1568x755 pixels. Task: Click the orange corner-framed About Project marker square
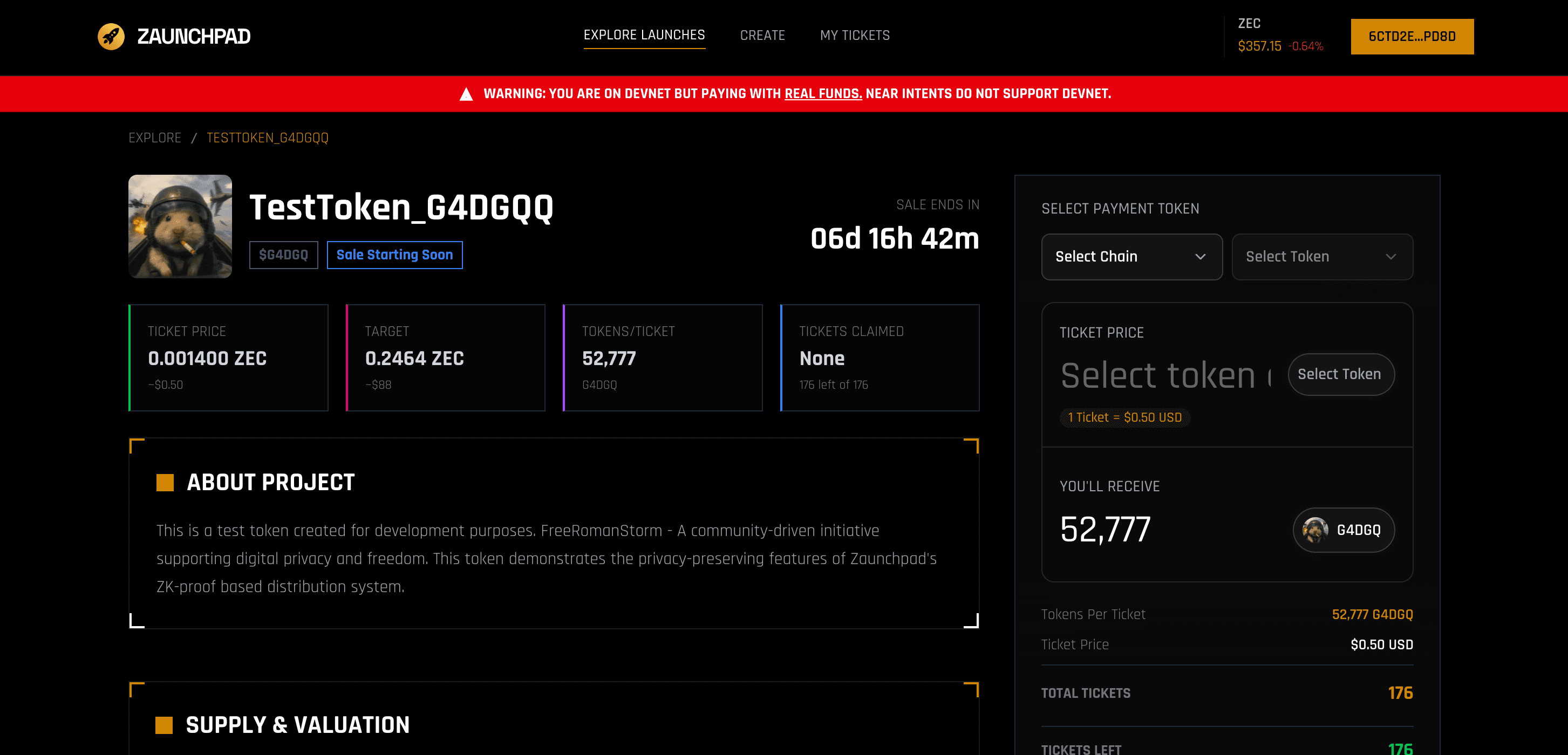pos(165,482)
